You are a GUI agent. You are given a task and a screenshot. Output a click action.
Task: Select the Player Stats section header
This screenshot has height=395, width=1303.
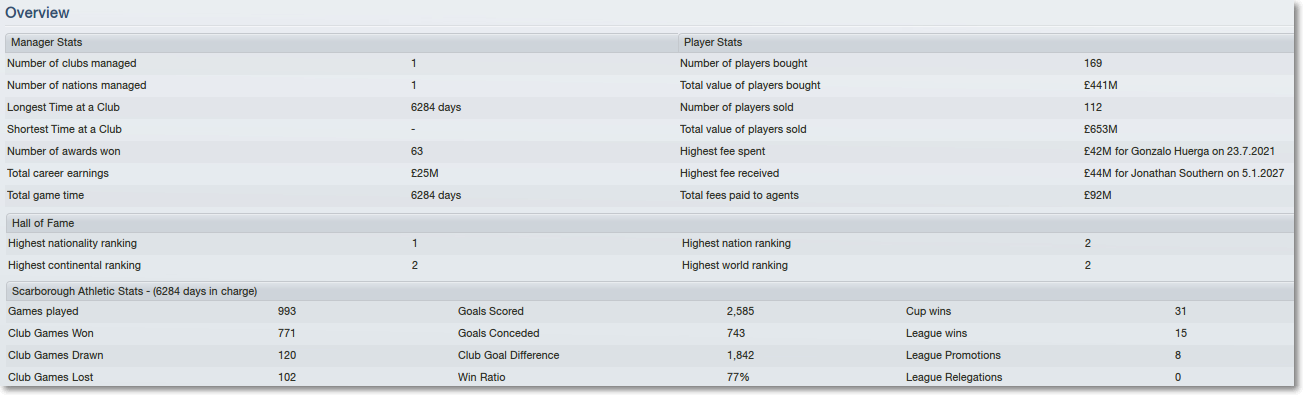(985, 42)
